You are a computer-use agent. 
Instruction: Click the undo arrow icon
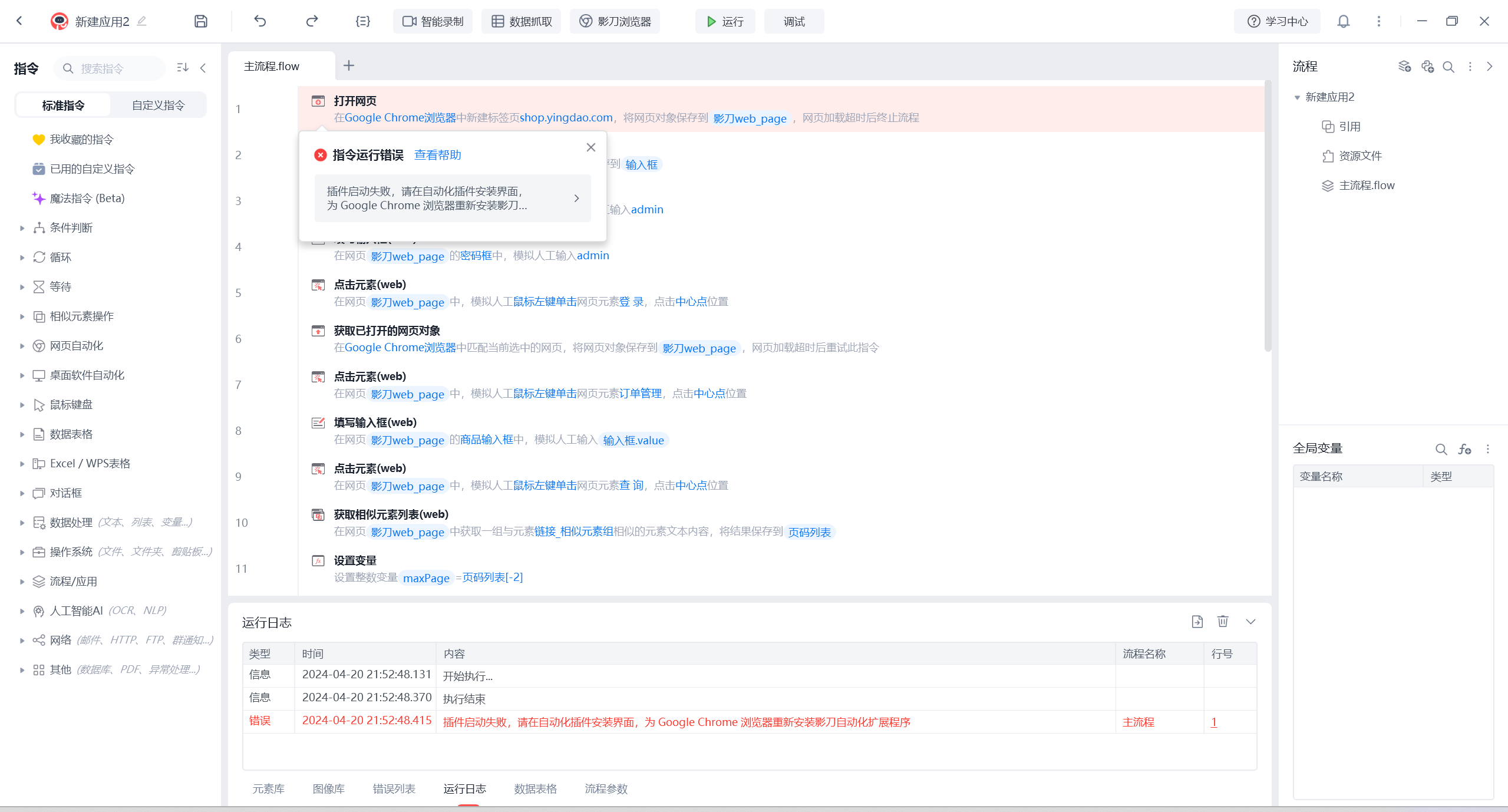(260, 21)
